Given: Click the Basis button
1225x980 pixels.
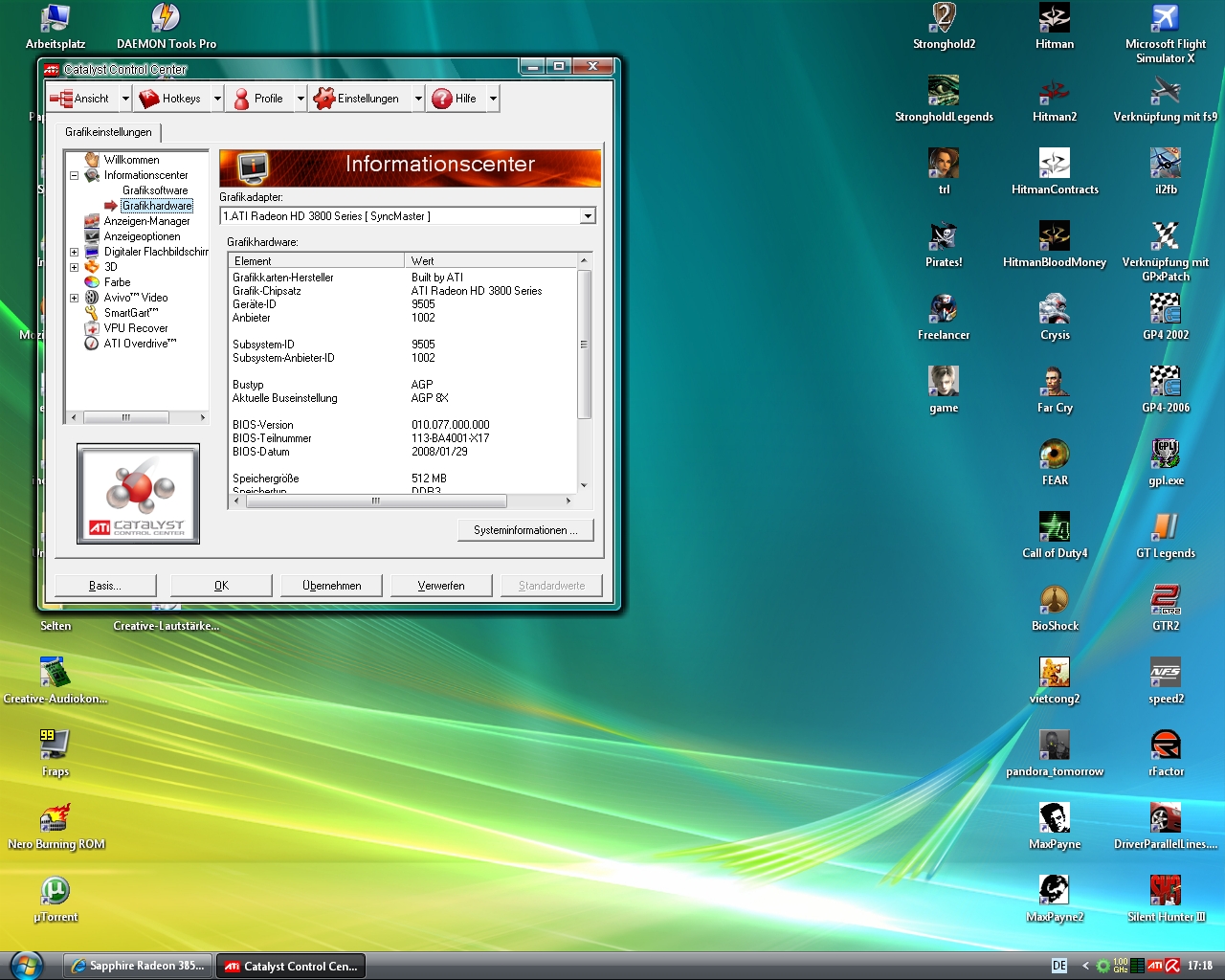Looking at the screenshot, I should 105,586.
